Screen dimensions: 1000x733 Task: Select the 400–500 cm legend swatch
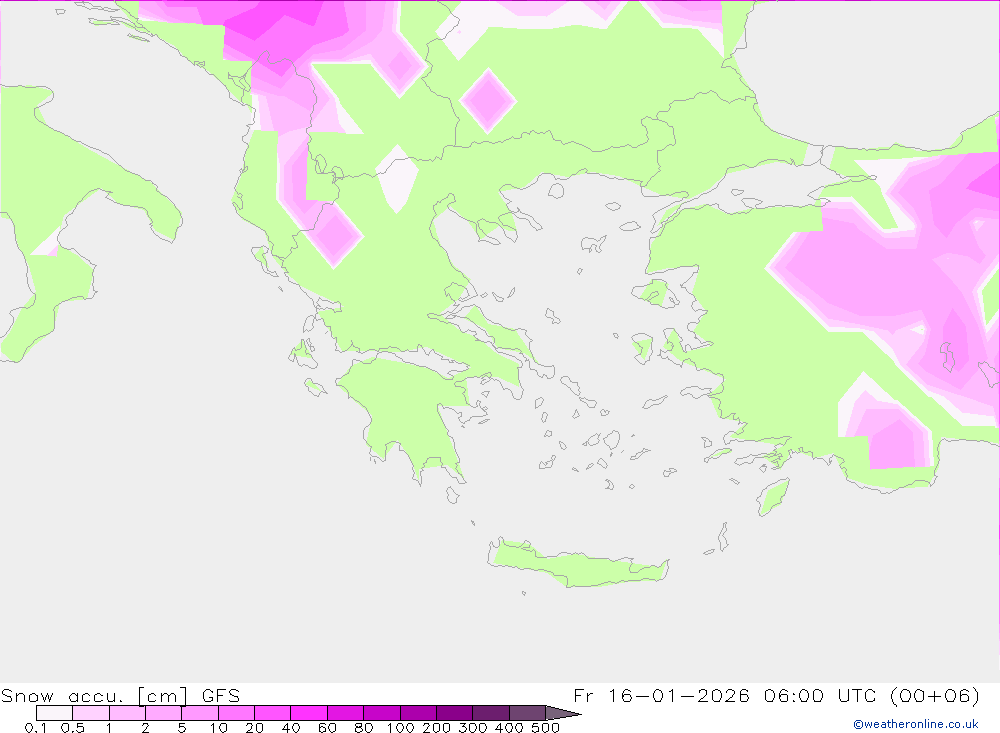527,713
